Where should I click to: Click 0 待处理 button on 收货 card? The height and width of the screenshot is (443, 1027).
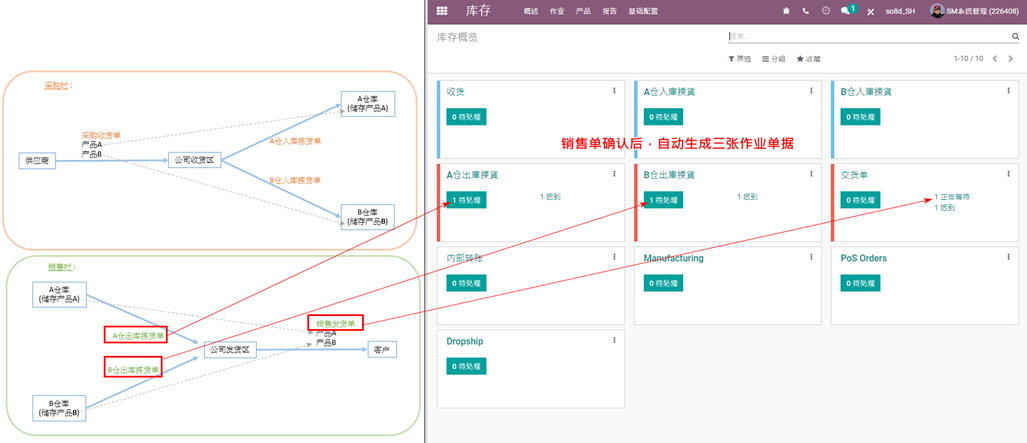[x=466, y=117]
